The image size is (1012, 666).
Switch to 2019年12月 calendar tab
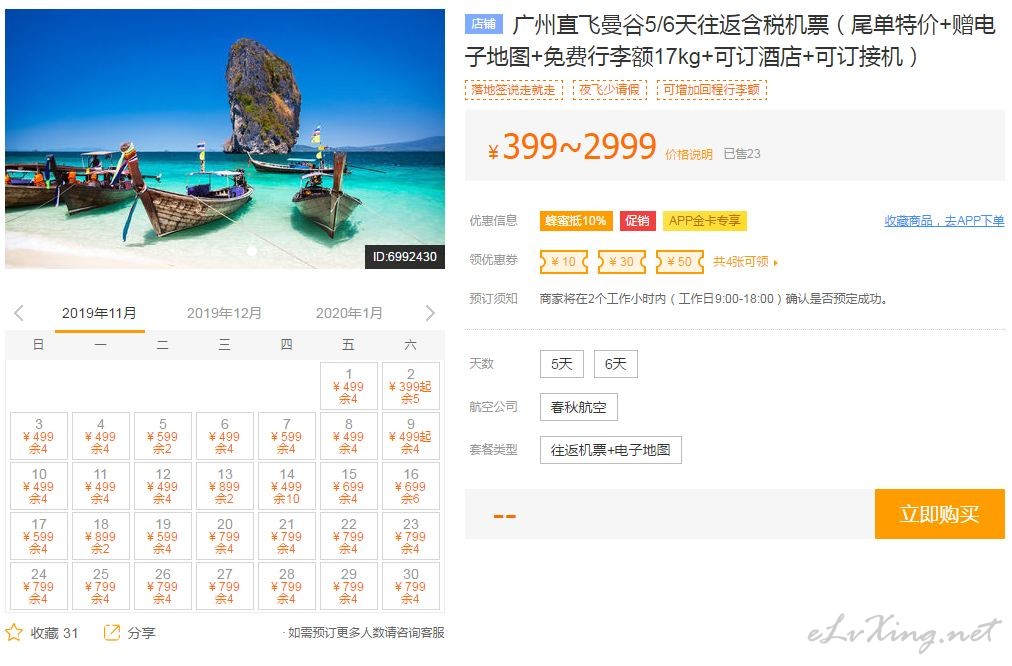tap(224, 313)
